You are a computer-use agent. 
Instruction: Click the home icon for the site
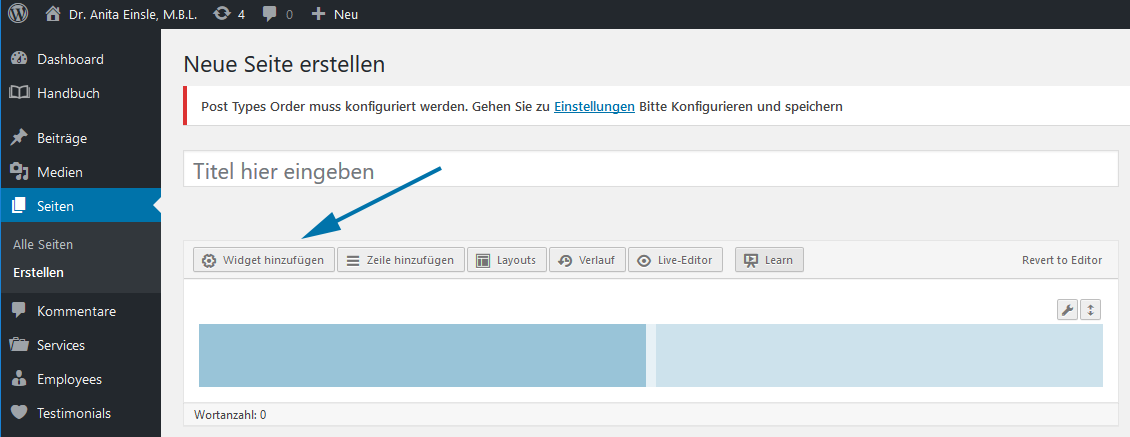53,14
